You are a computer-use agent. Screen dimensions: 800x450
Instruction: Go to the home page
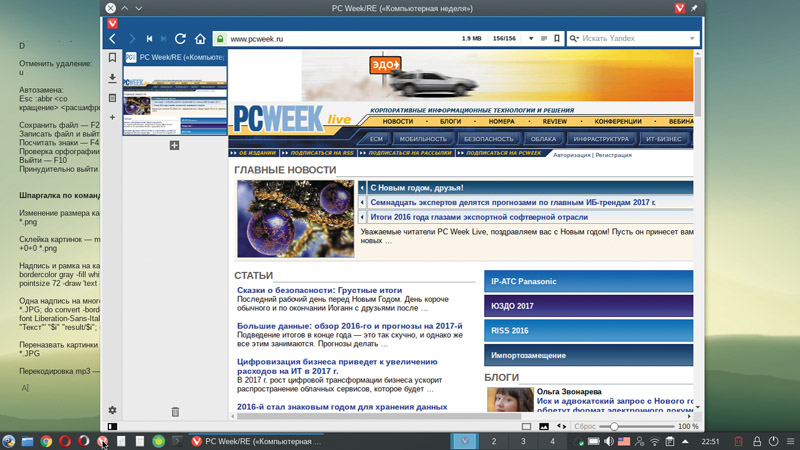(x=200, y=39)
